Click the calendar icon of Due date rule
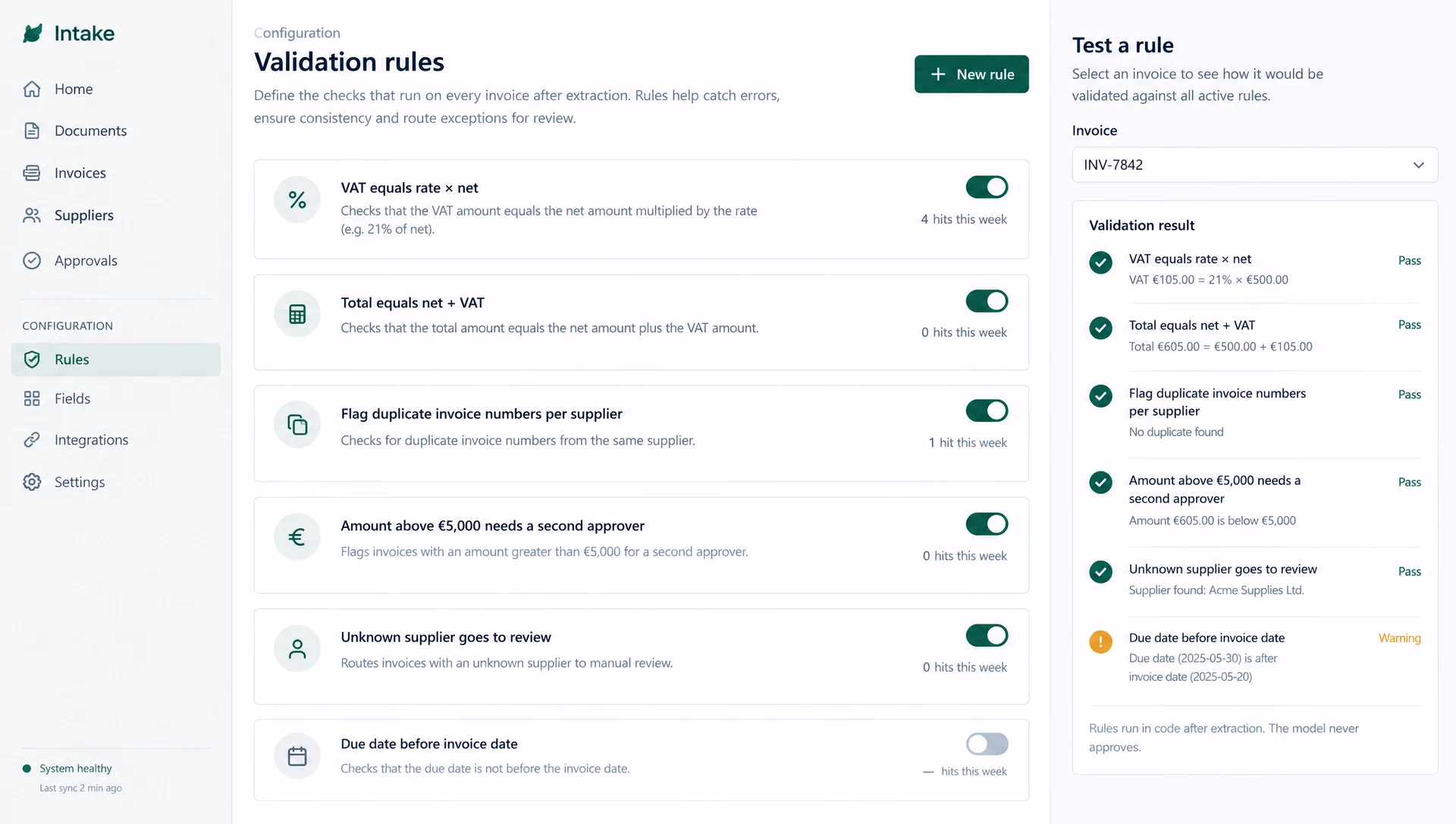The height and width of the screenshot is (824, 1456). tap(297, 756)
